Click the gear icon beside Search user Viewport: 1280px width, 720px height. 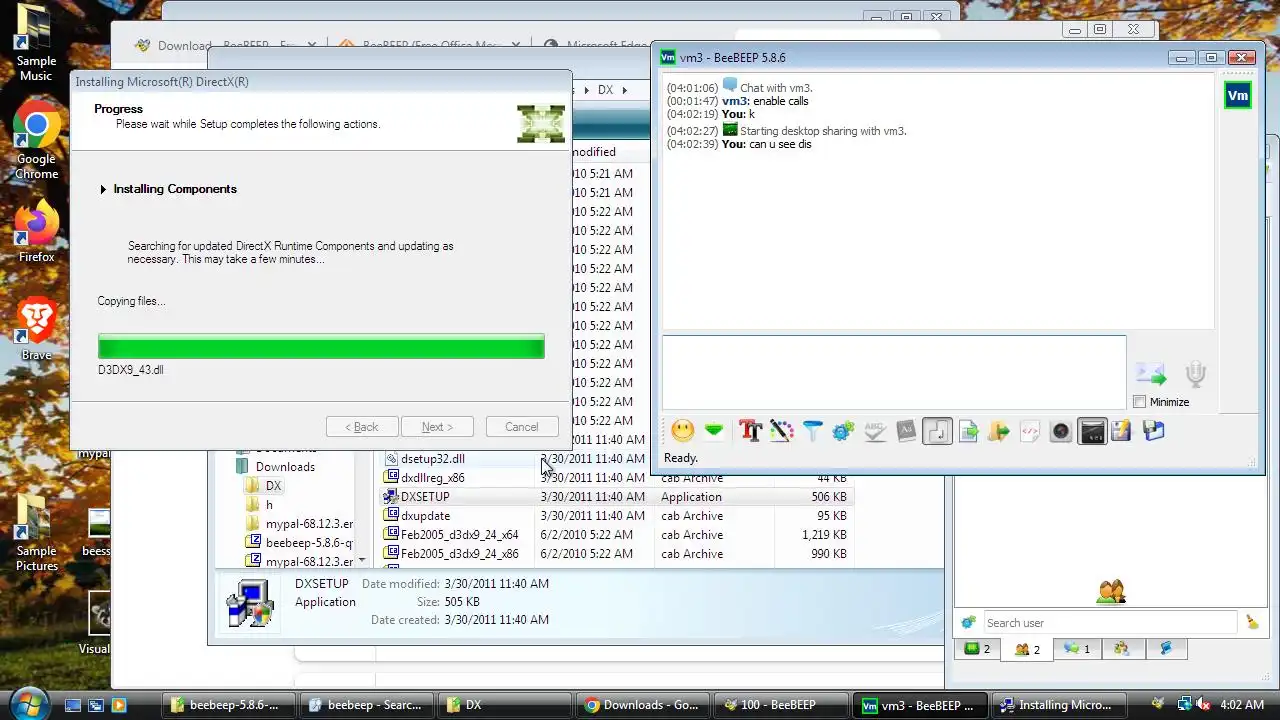click(968, 622)
